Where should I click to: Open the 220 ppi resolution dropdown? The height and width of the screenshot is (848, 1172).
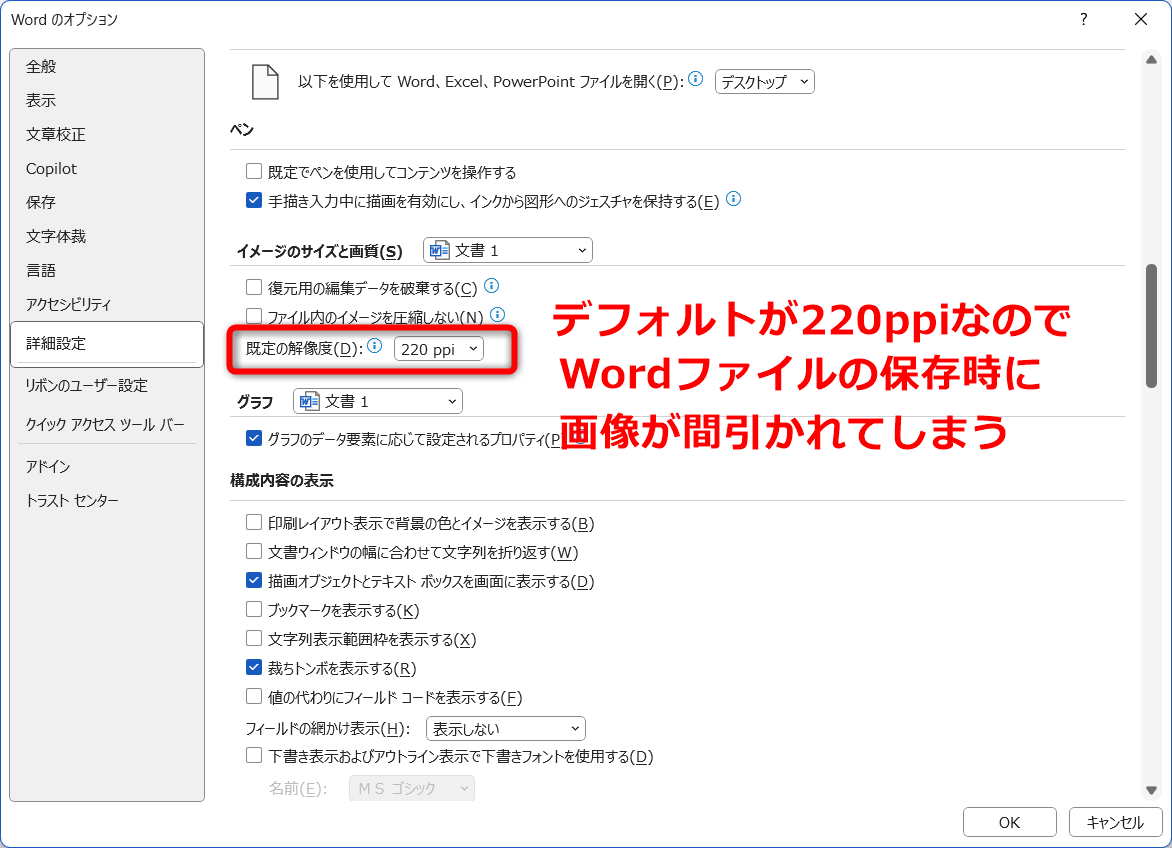pos(439,349)
